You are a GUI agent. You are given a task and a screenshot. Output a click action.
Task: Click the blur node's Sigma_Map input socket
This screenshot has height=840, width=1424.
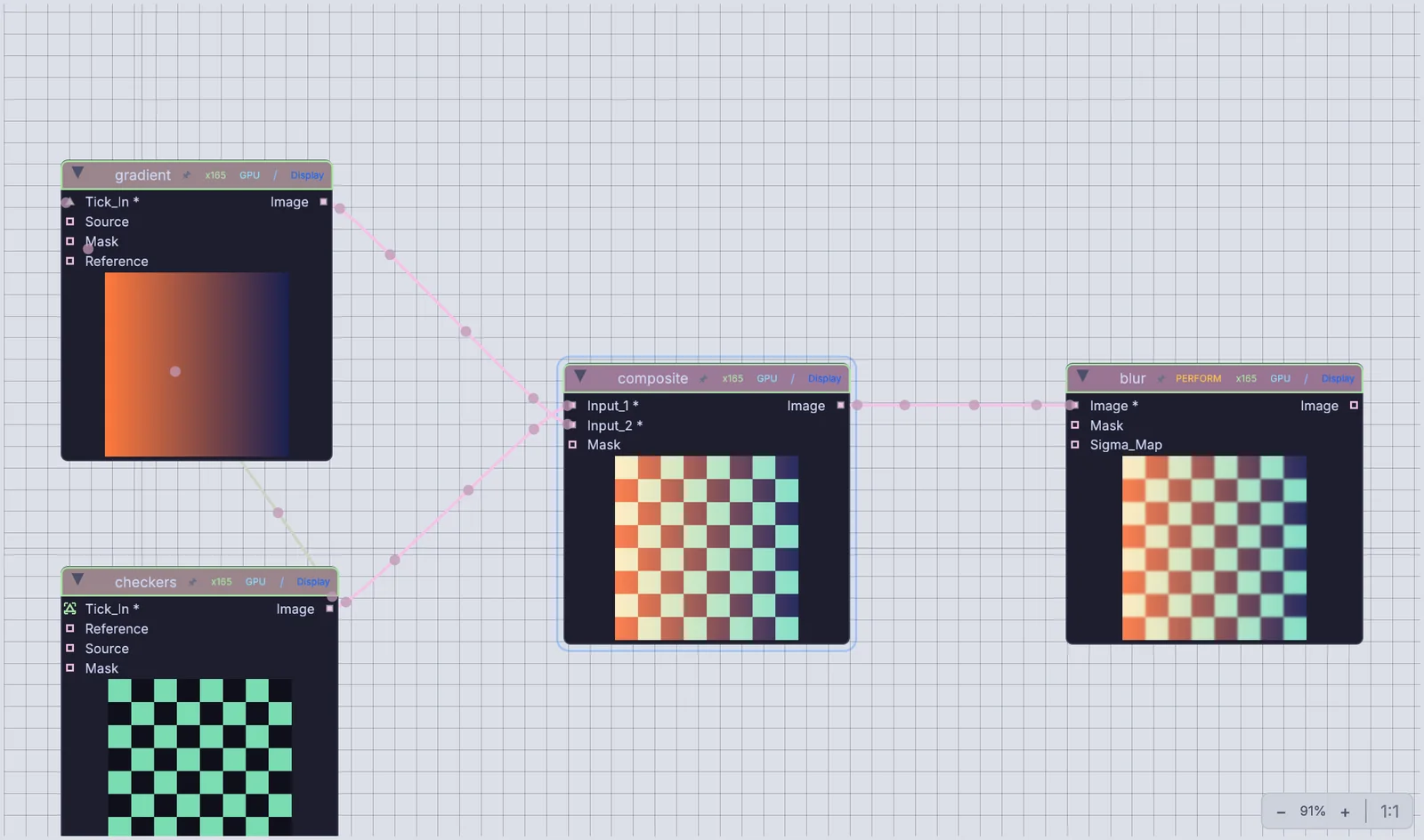pyautogui.click(x=1075, y=444)
